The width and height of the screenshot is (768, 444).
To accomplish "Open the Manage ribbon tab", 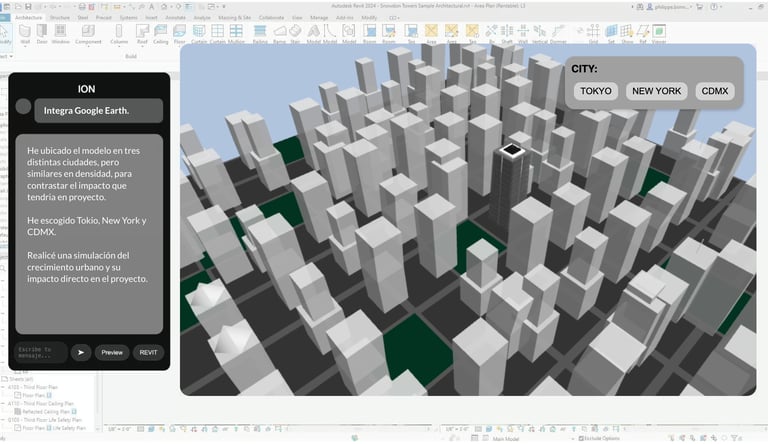I will [319, 18].
